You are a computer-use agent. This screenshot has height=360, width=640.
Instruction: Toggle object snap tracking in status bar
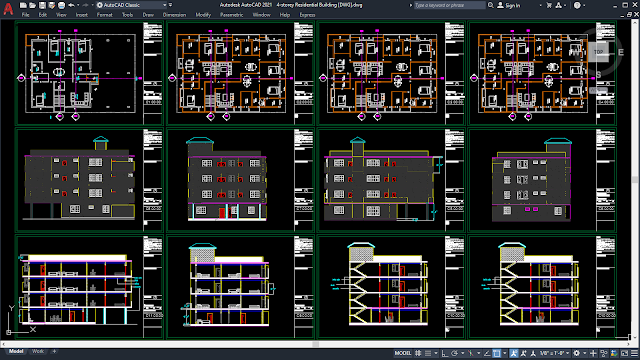point(487,353)
